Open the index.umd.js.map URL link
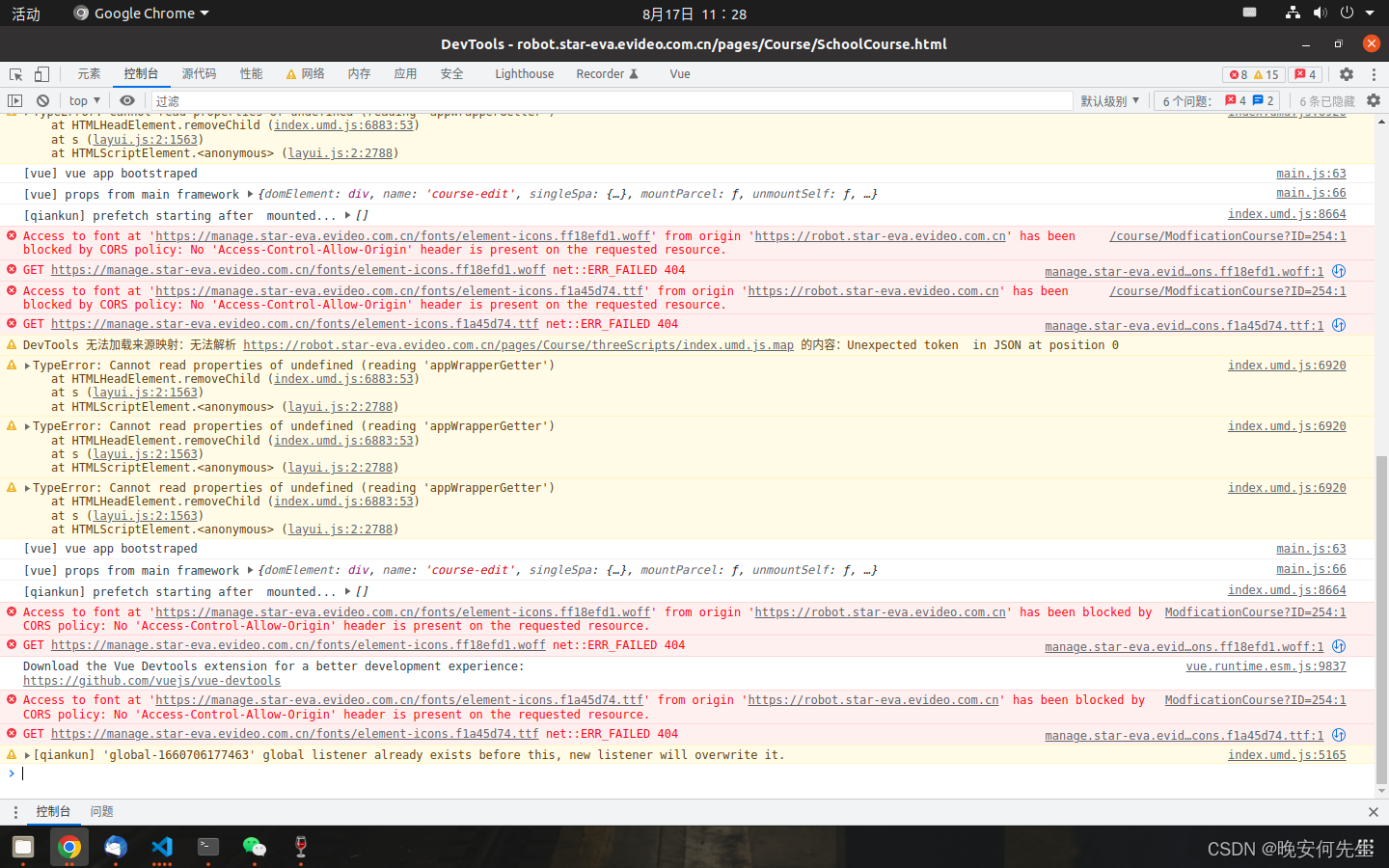The width and height of the screenshot is (1389, 868). point(518,345)
